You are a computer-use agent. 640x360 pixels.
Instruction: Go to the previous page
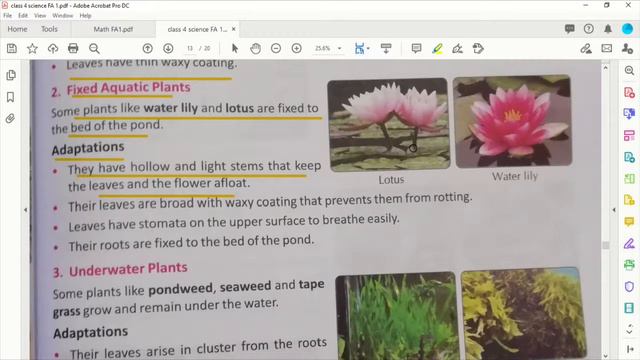pyautogui.click(x=148, y=49)
